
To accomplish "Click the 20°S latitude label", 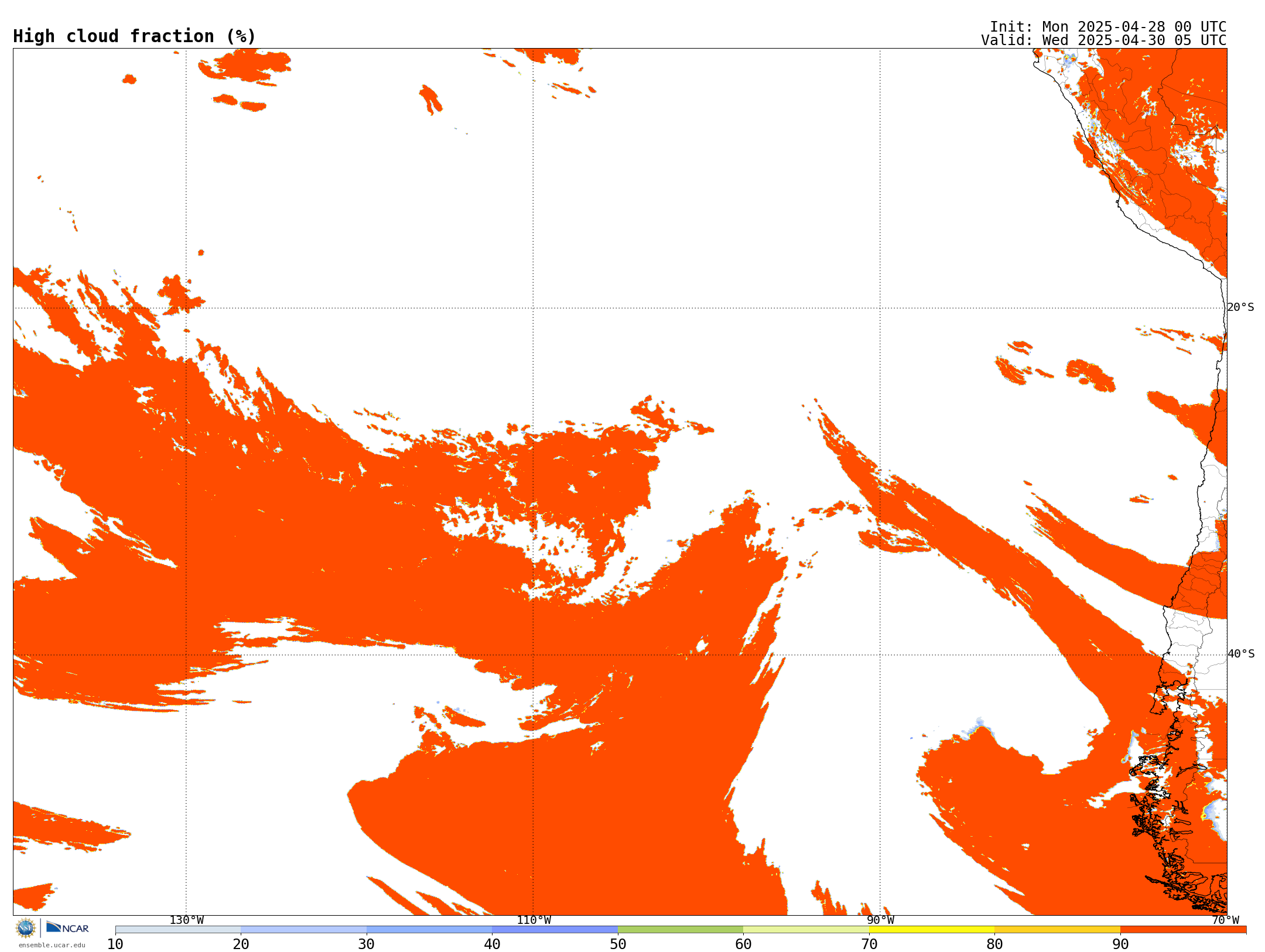I will pyautogui.click(x=1241, y=307).
